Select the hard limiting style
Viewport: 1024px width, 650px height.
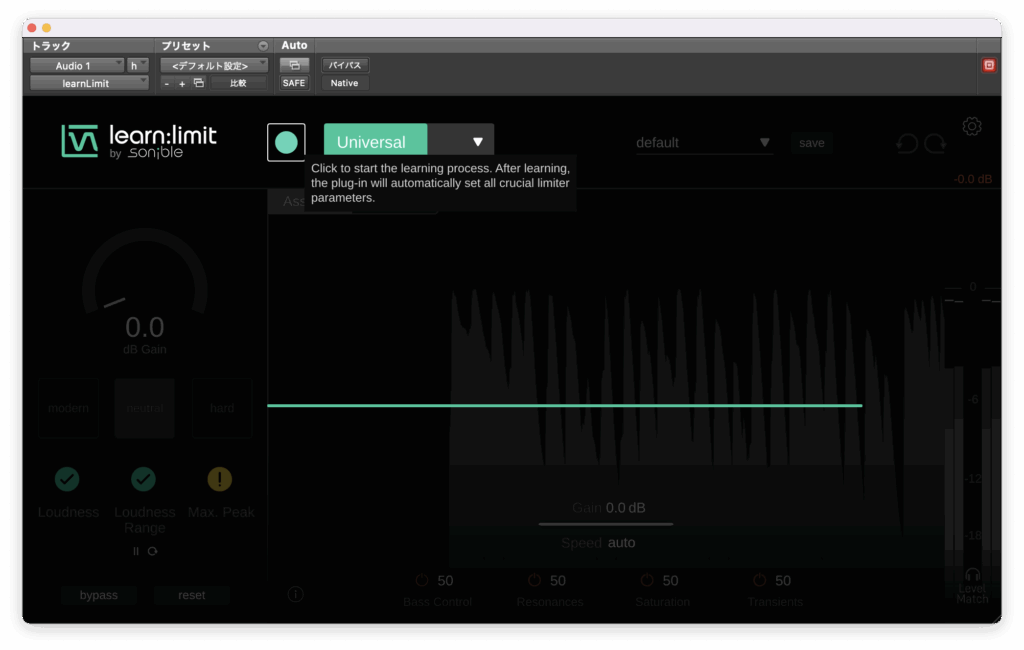coord(222,408)
